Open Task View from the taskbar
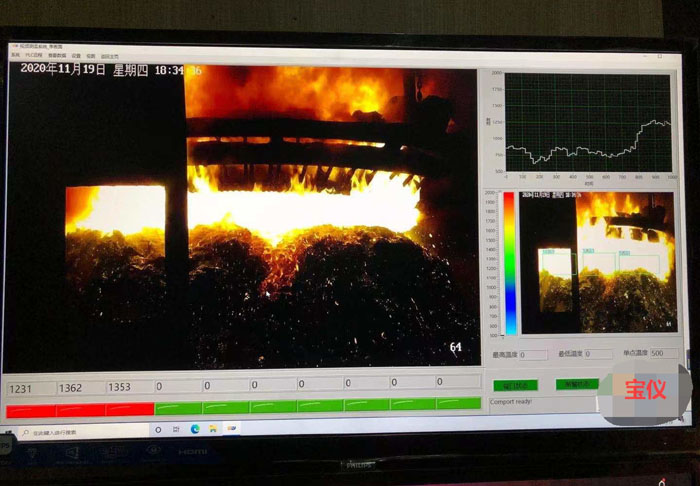This screenshot has height=486, width=700. 177,429
